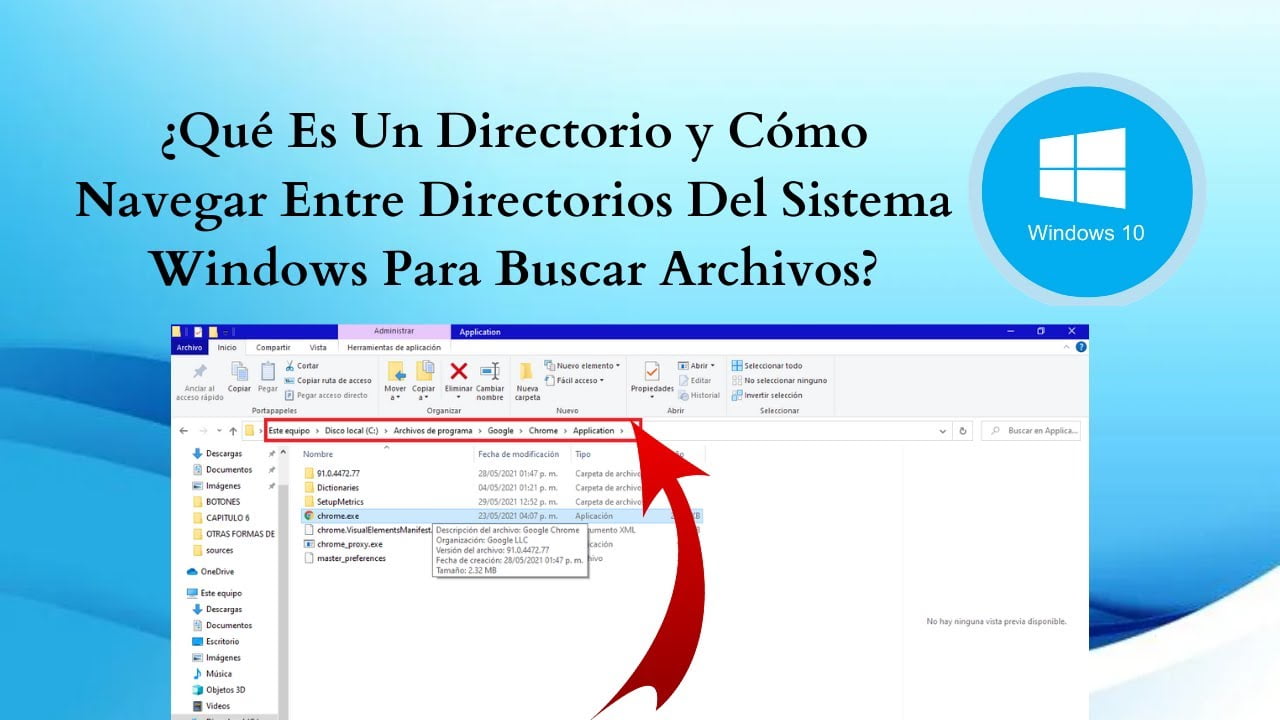Open the Archivo menu tab
The image size is (1280, 720).
189,347
